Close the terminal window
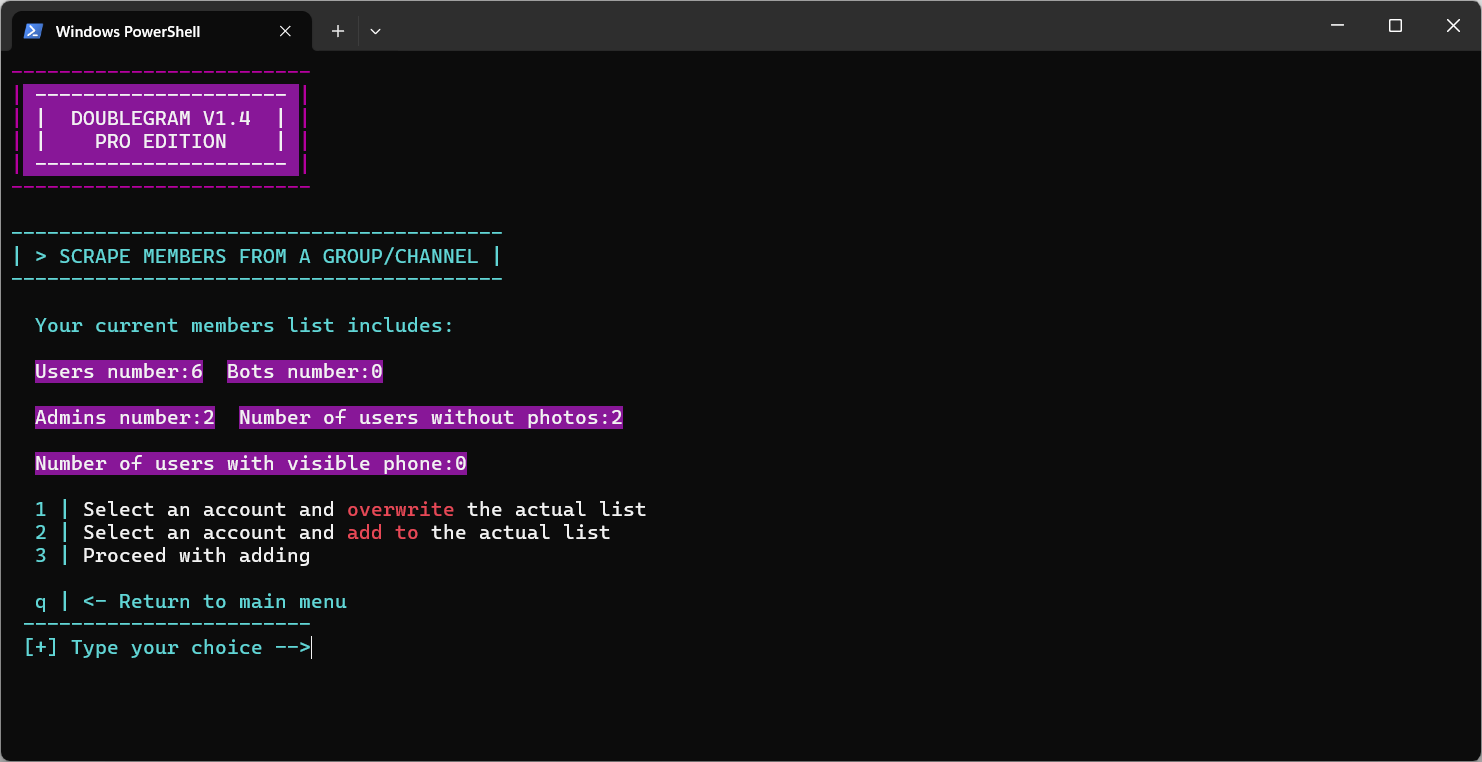 (x=1453, y=26)
